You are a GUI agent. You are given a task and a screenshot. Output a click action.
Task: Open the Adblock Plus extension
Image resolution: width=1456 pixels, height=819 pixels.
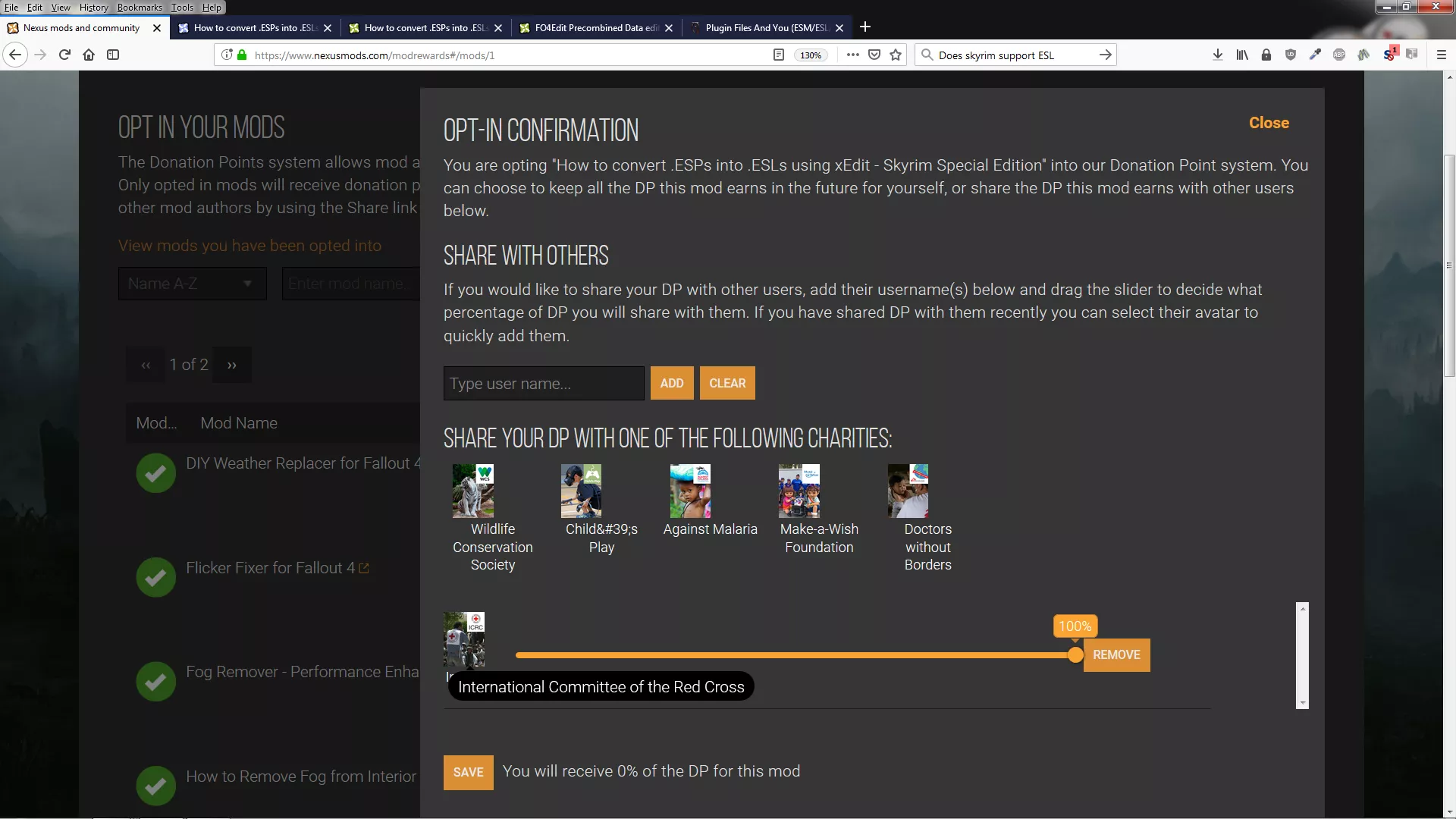click(1339, 55)
